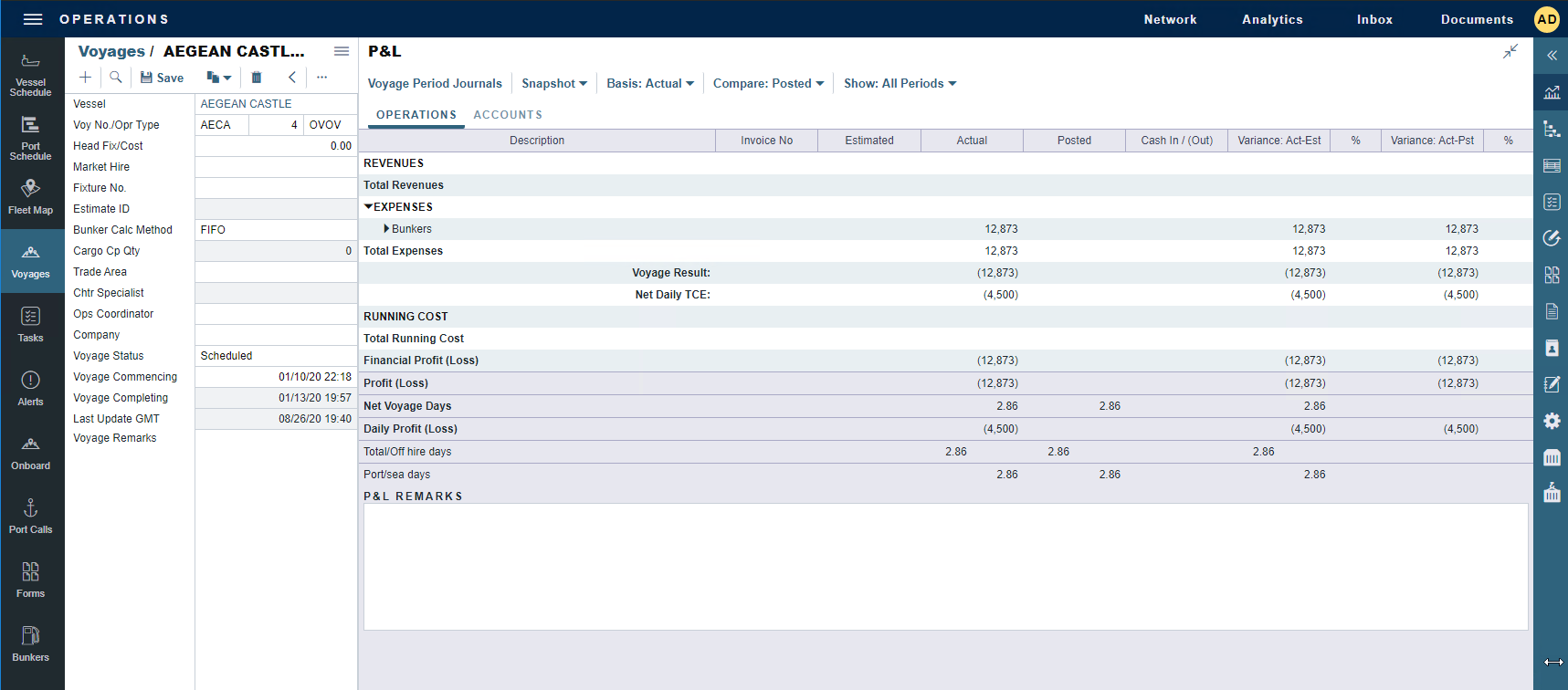
Task: Collapse the P&L panel with shrink arrows
Action: point(1510,51)
